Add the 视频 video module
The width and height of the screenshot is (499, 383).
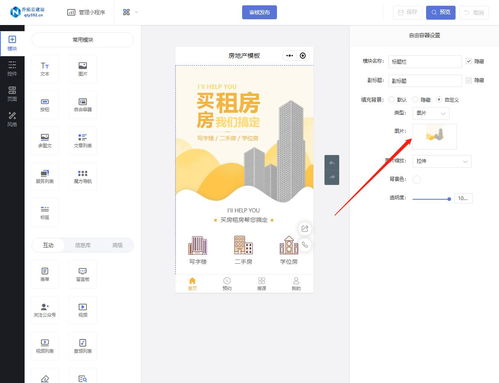[x=83, y=310]
